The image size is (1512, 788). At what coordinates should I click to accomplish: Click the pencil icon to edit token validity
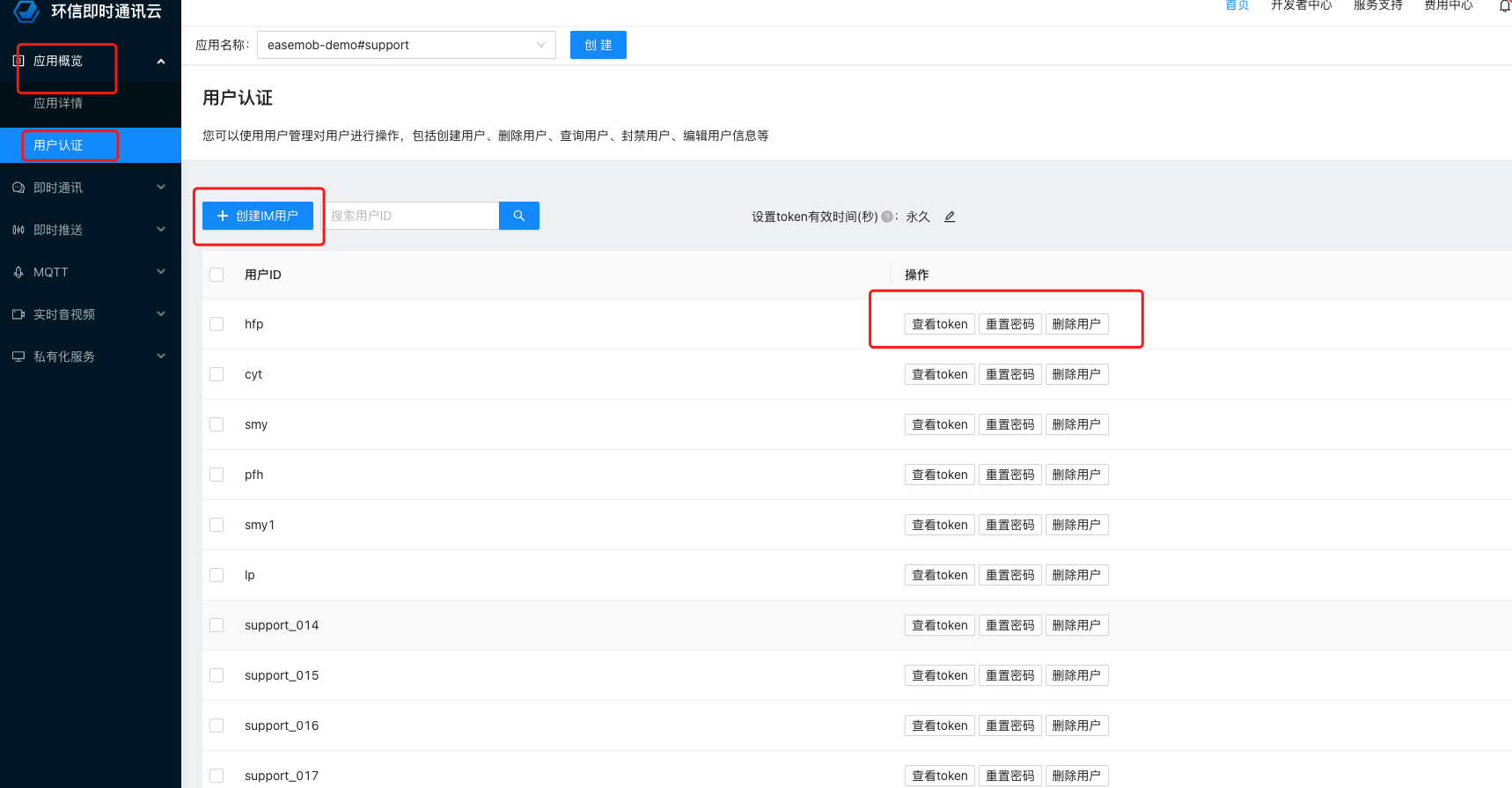tap(950, 217)
